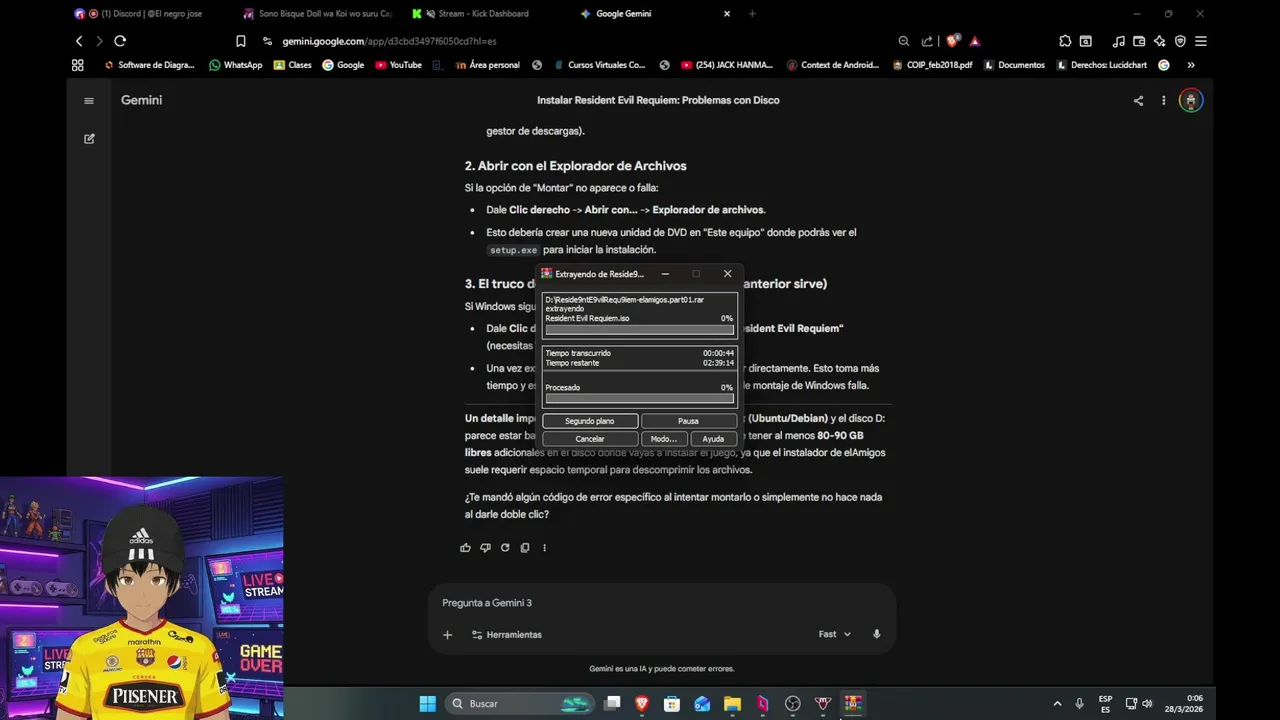Open a new browser tab
This screenshot has width=1280, height=720.
point(752,14)
